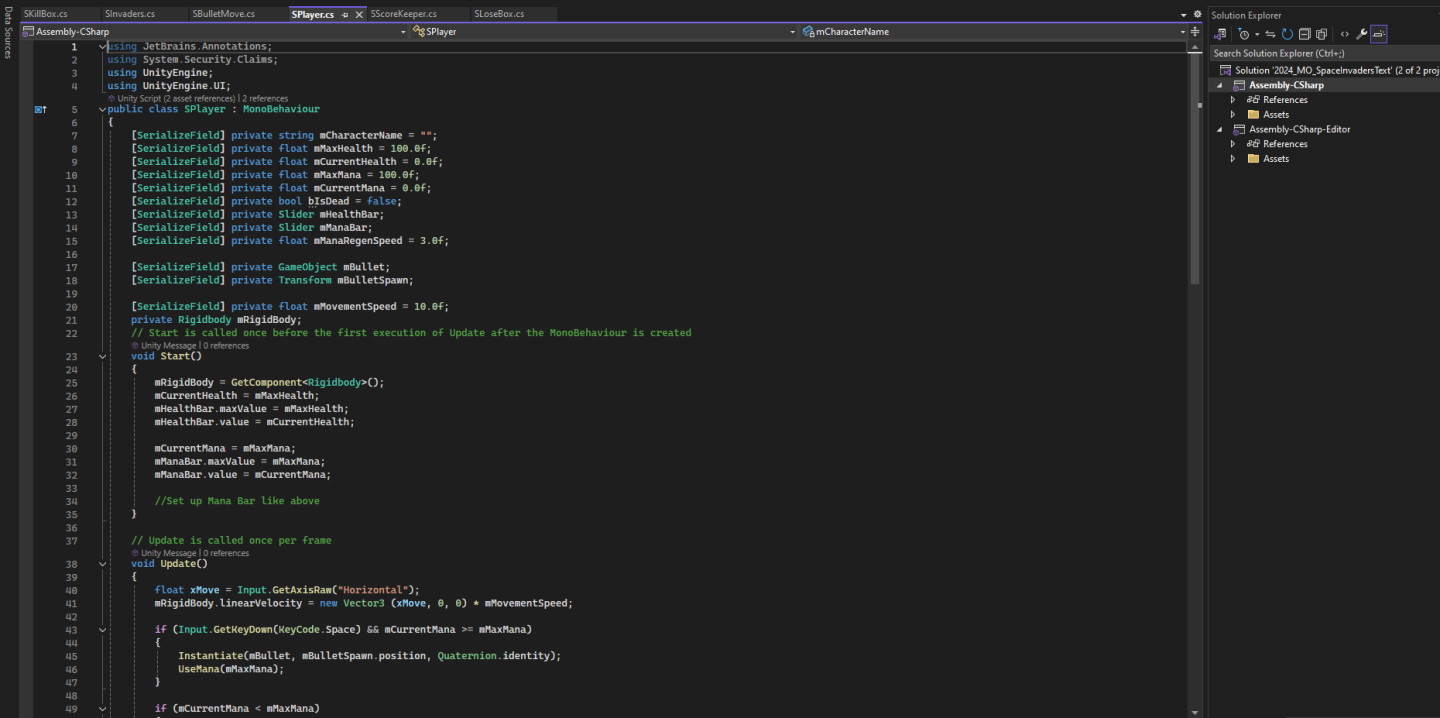Click '0 references' CodeLens above Start method
This screenshot has height=718, width=1440.
pyautogui.click(x=226, y=346)
